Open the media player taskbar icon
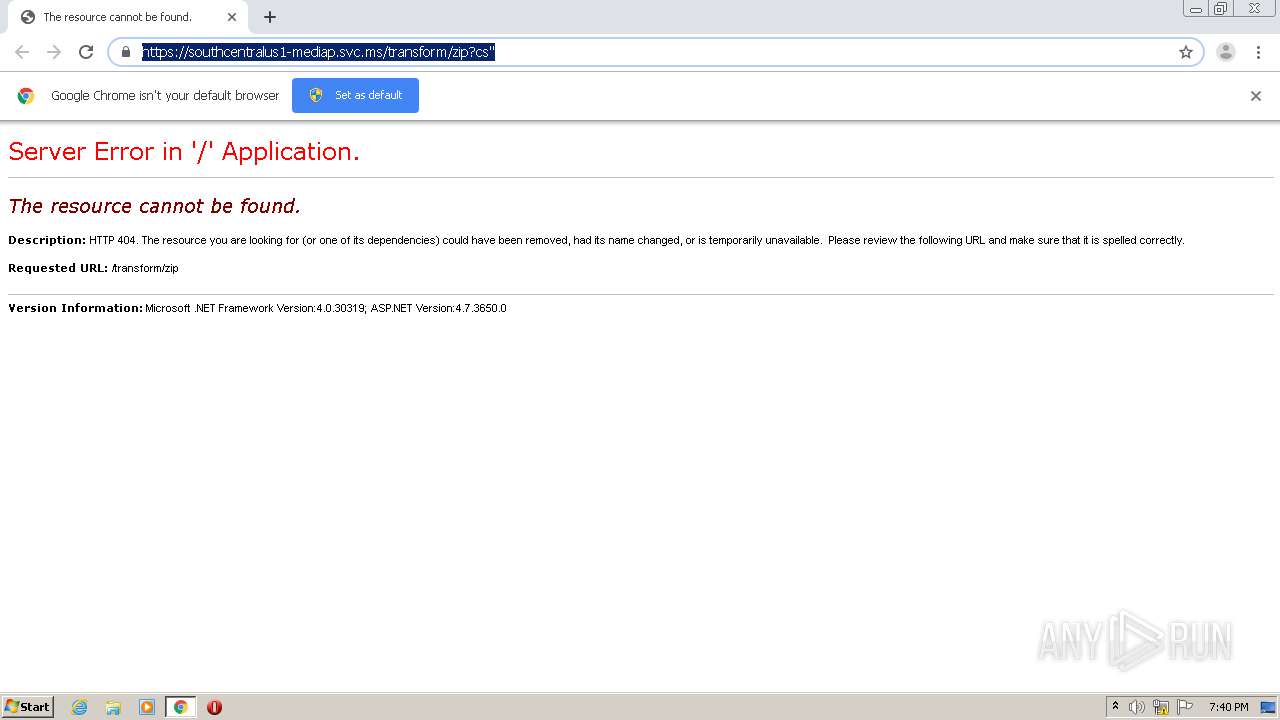Image resolution: width=1280 pixels, height=720 pixels. tap(147, 707)
